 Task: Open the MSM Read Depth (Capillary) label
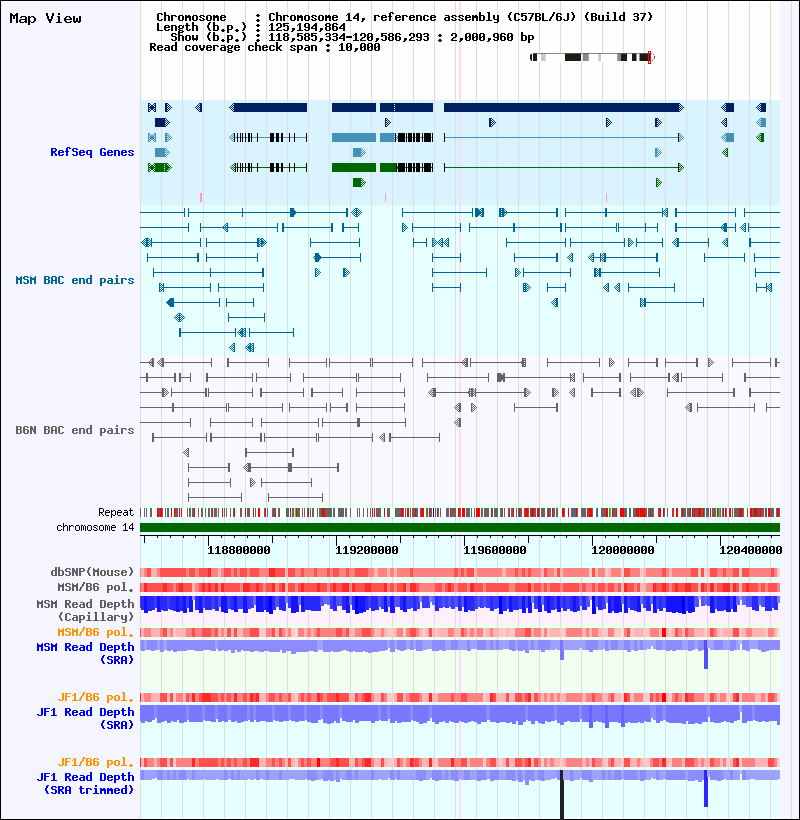85,610
